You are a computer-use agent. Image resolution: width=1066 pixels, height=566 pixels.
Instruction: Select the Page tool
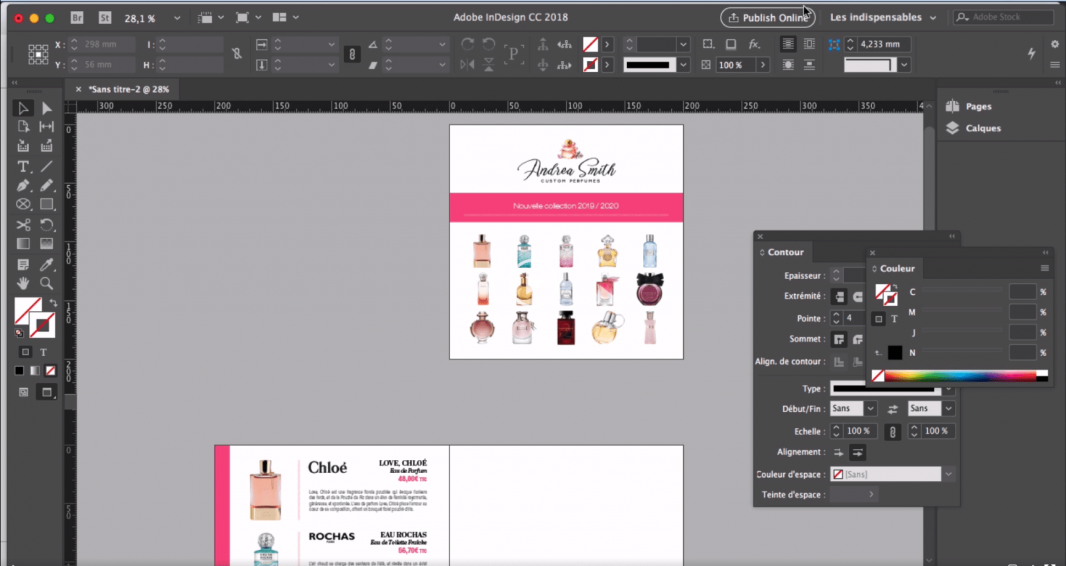point(23,126)
